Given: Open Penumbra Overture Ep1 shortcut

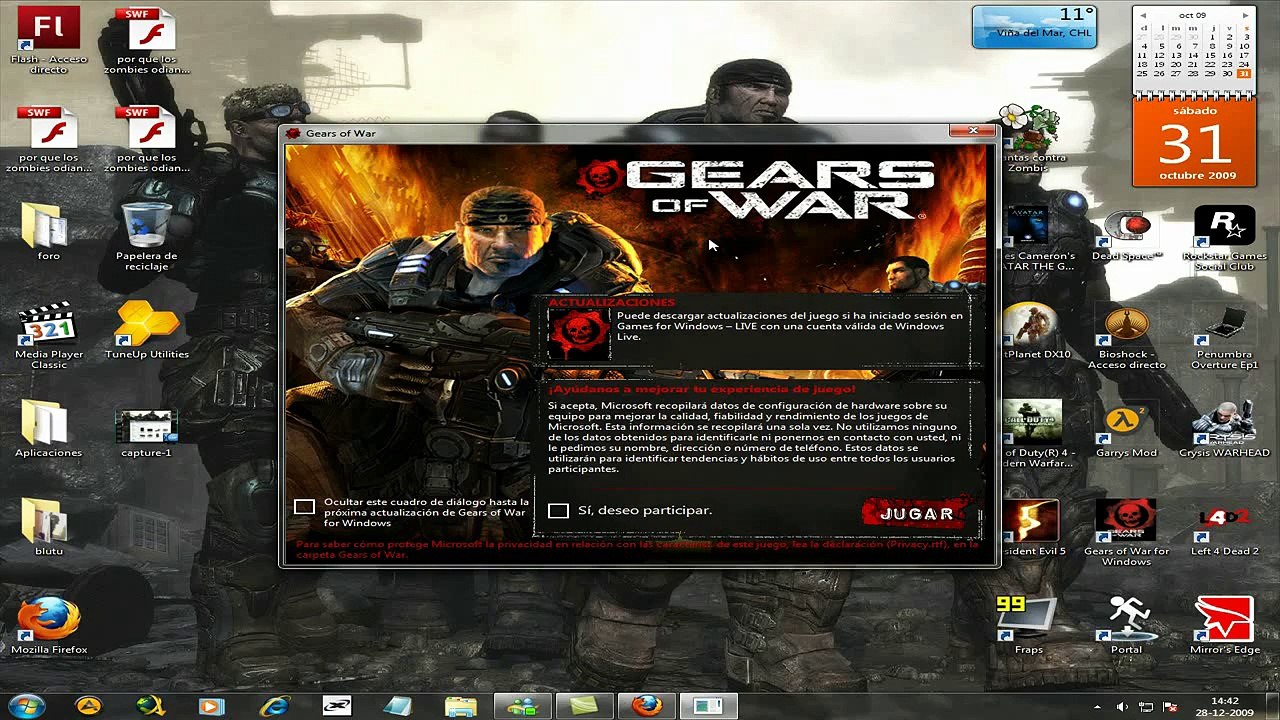Looking at the screenshot, I should point(1224,338).
